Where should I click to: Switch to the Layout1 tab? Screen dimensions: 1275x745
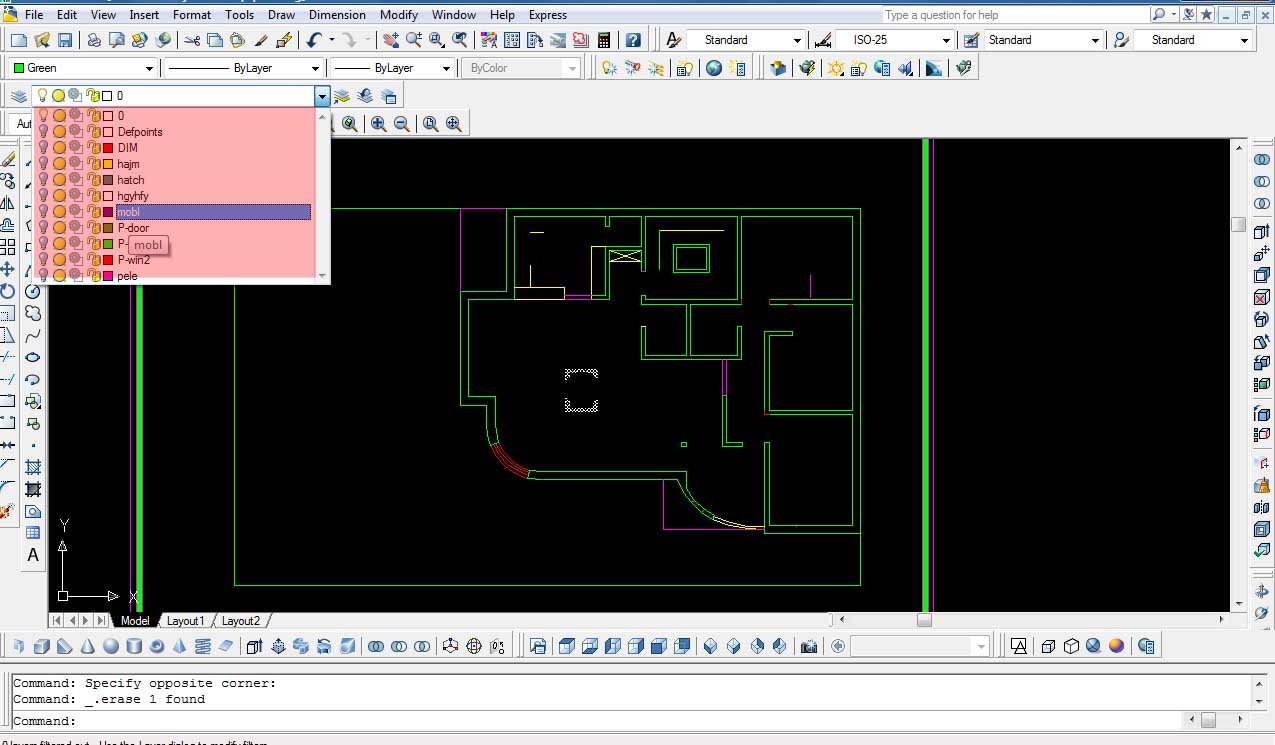click(185, 621)
